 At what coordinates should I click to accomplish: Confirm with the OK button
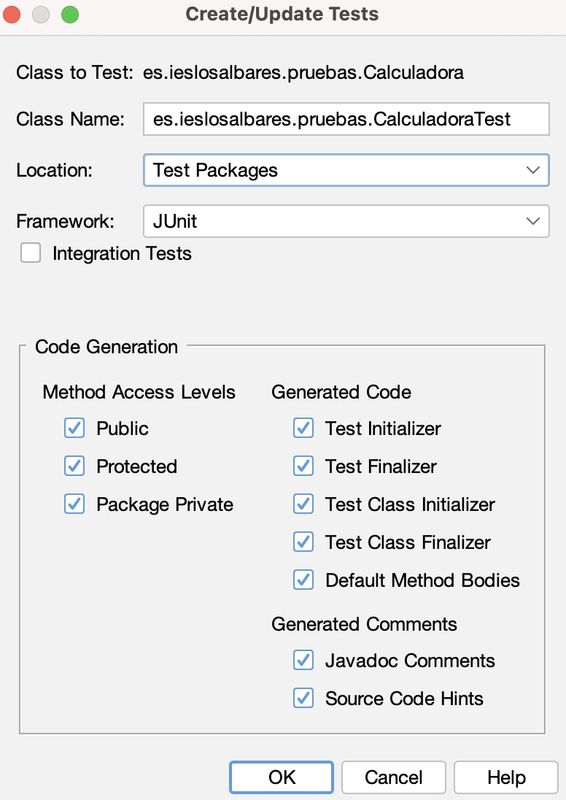point(281,777)
